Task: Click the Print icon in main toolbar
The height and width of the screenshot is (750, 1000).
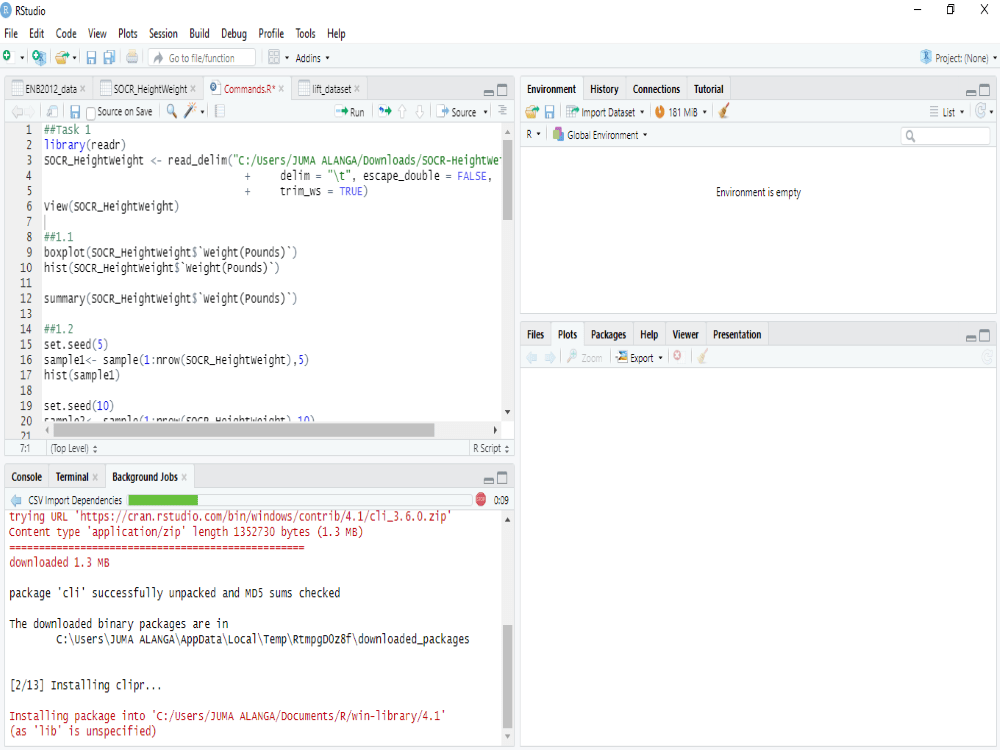Action: 132,57
